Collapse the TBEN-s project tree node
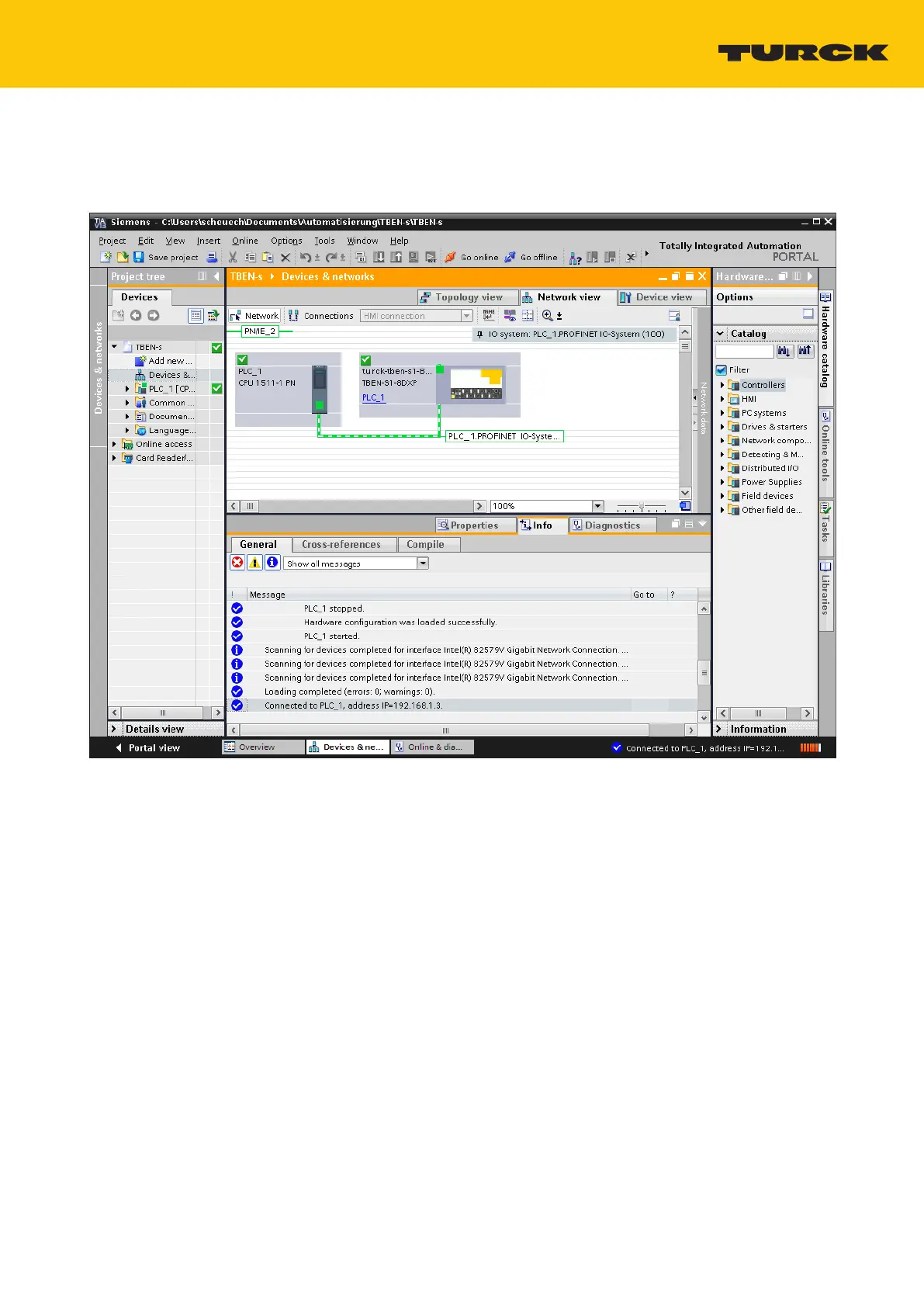Viewport: 924px width, 1307px height. coord(115,347)
